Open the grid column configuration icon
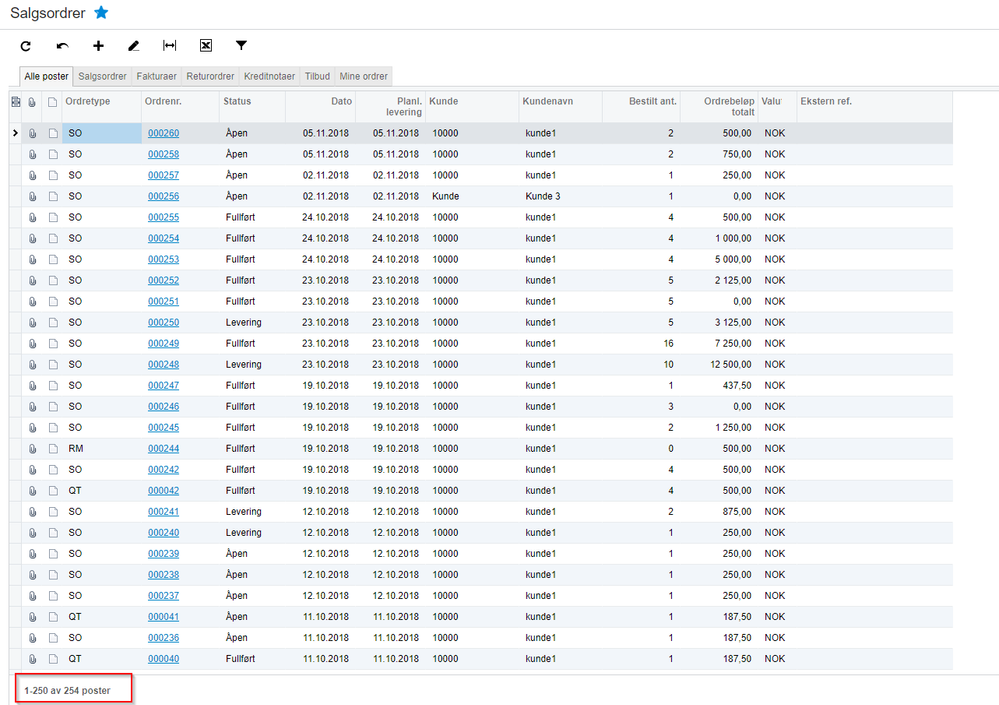999x705 pixels. pyautogui.click(x=15, y=101)
